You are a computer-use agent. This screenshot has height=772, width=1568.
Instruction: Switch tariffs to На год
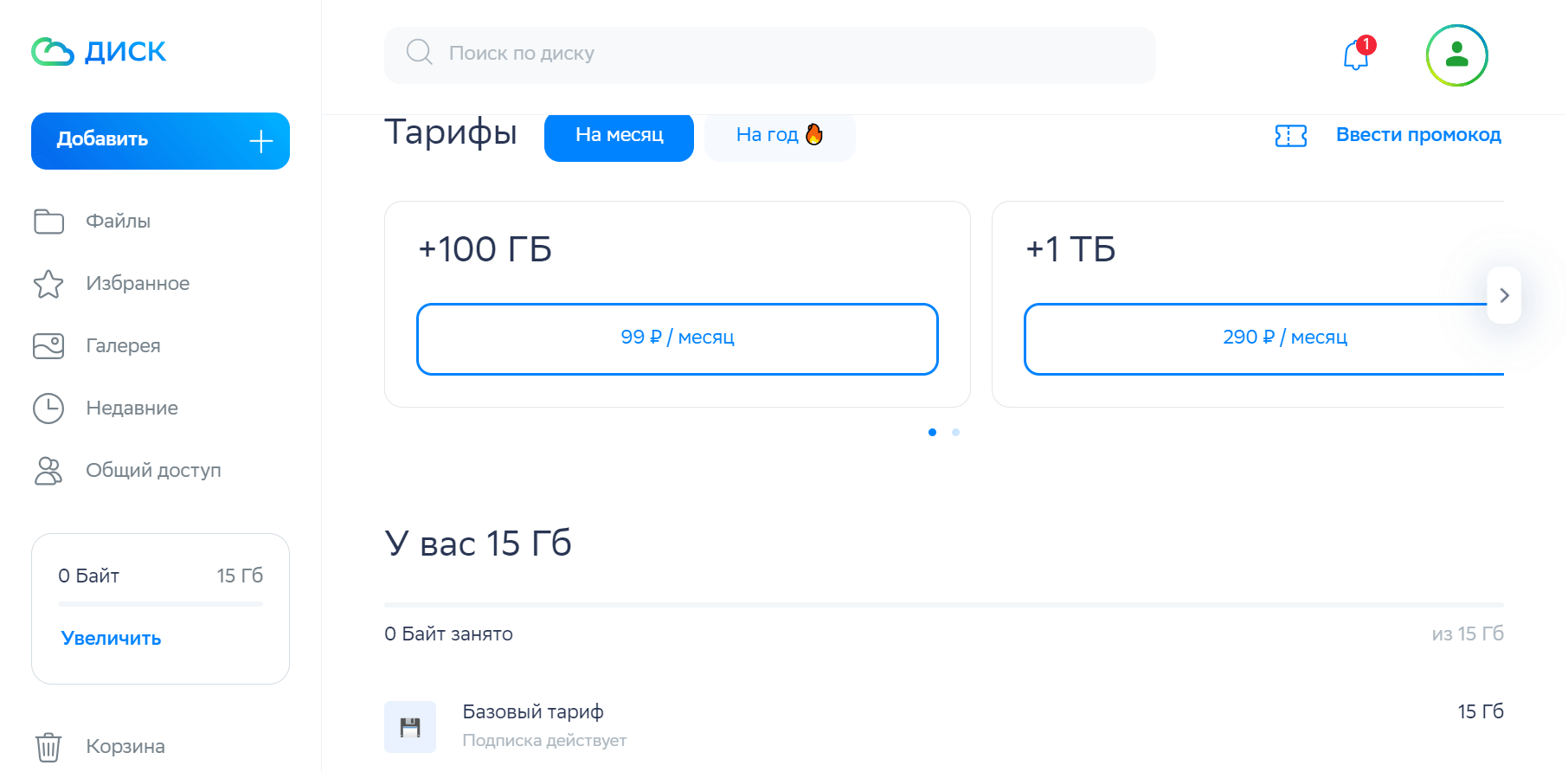pyautogui.click(x=780, y=136)
